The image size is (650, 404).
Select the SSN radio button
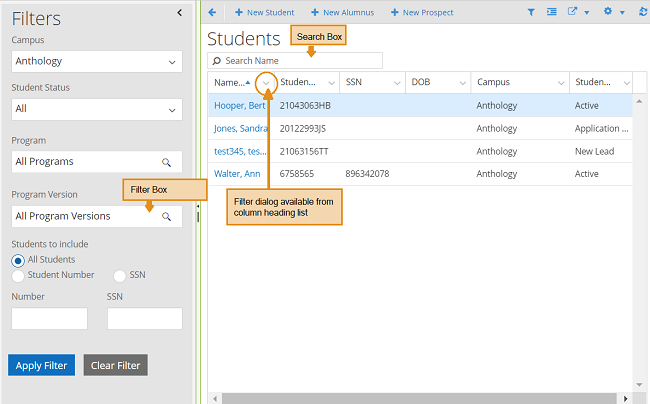tap(120, 275)
